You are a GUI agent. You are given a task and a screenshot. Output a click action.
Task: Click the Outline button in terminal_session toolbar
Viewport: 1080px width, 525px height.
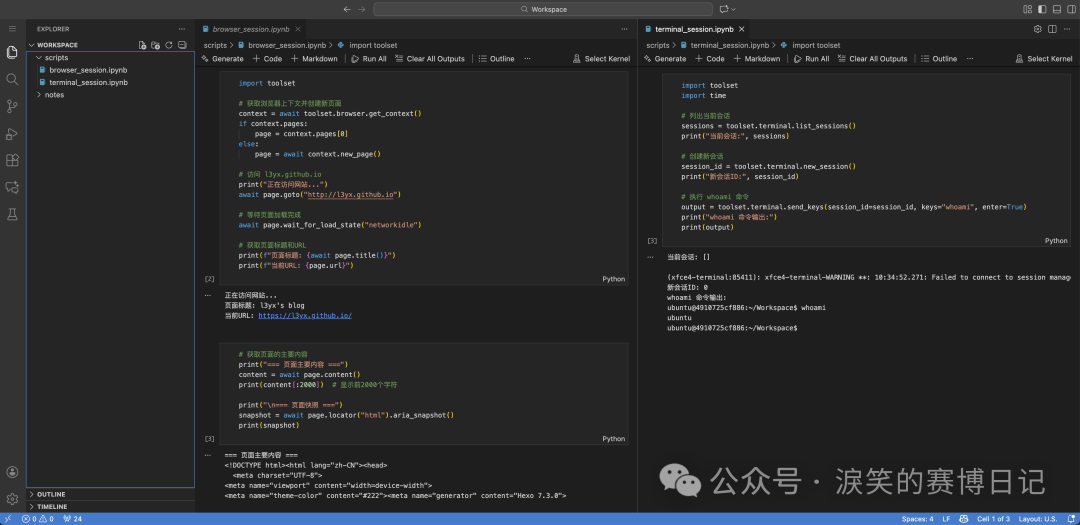[939, 59]
